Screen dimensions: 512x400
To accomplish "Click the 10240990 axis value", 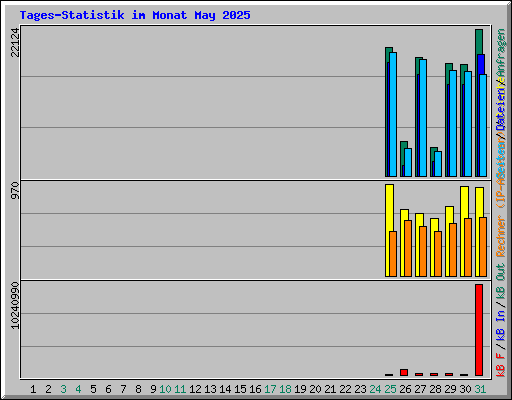I will [15, 305].
